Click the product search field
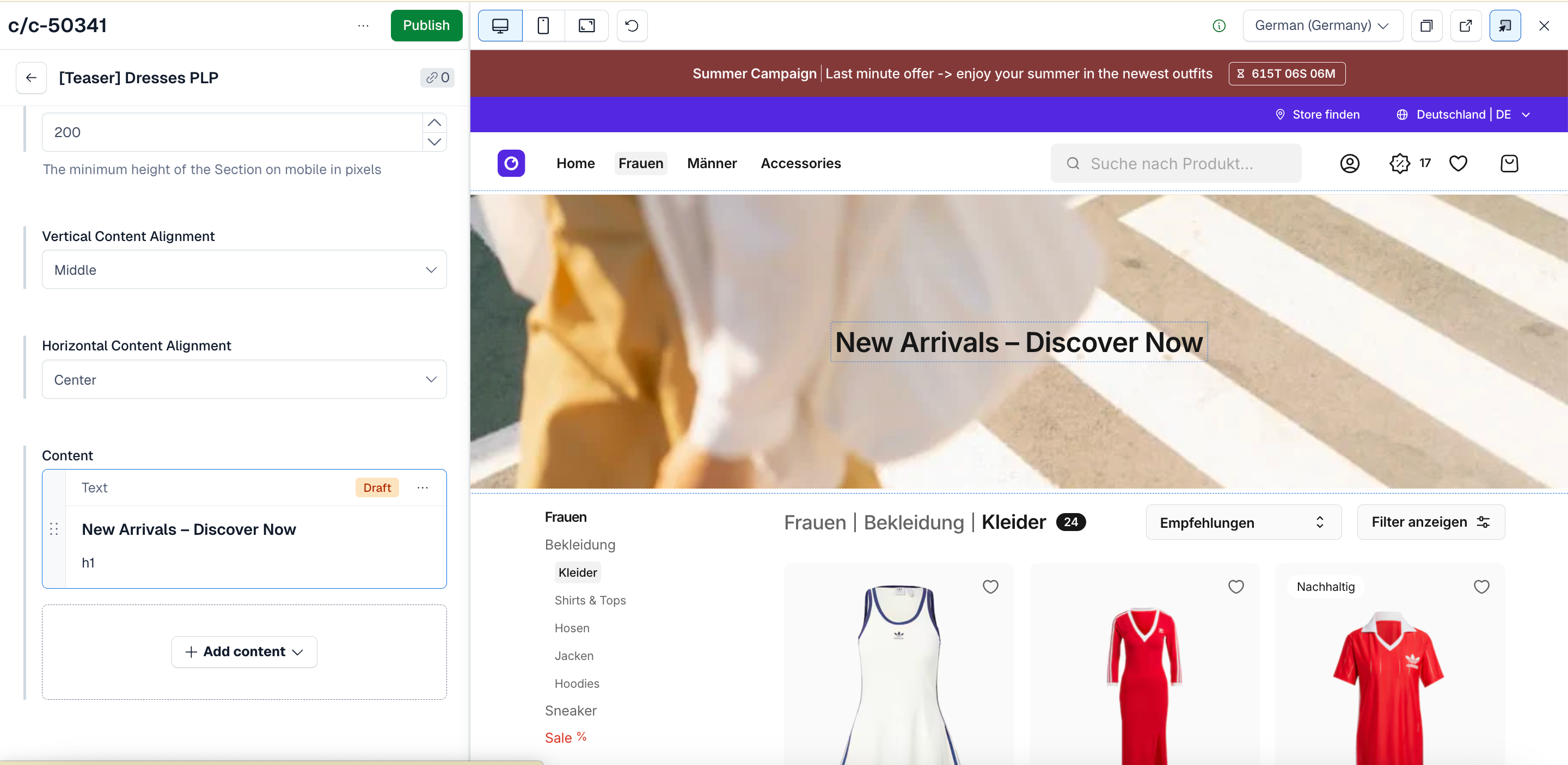 (1175, 163)
